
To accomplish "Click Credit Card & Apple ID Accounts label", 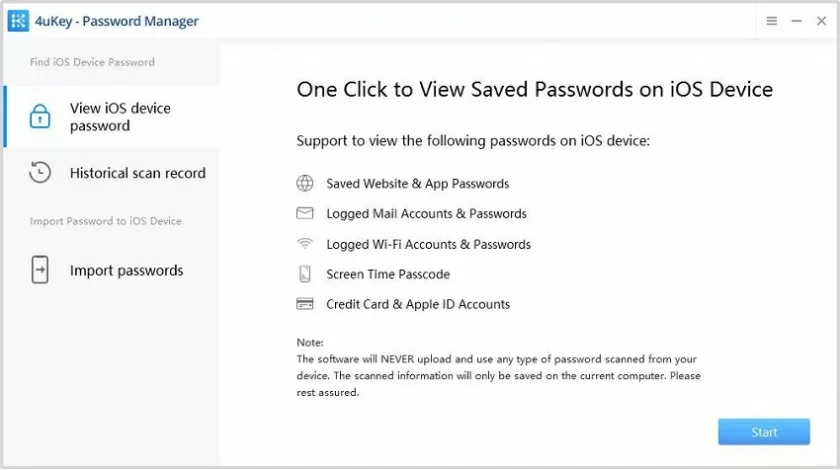I will 418,304.
